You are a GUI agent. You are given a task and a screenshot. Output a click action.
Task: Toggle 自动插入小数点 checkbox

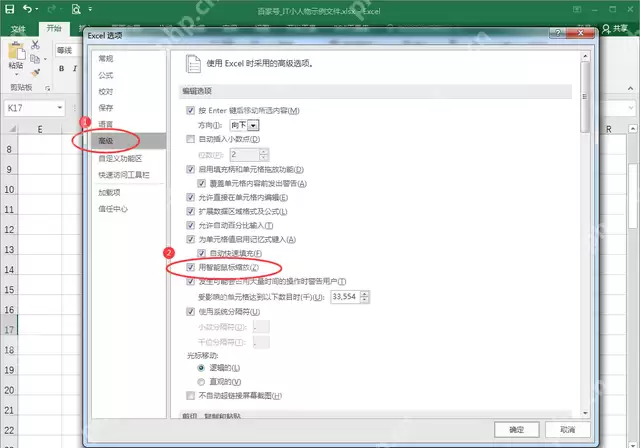190,139
